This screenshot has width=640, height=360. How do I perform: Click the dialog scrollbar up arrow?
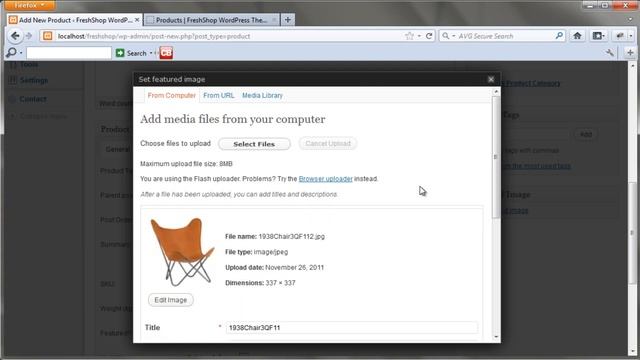[496, 92]
